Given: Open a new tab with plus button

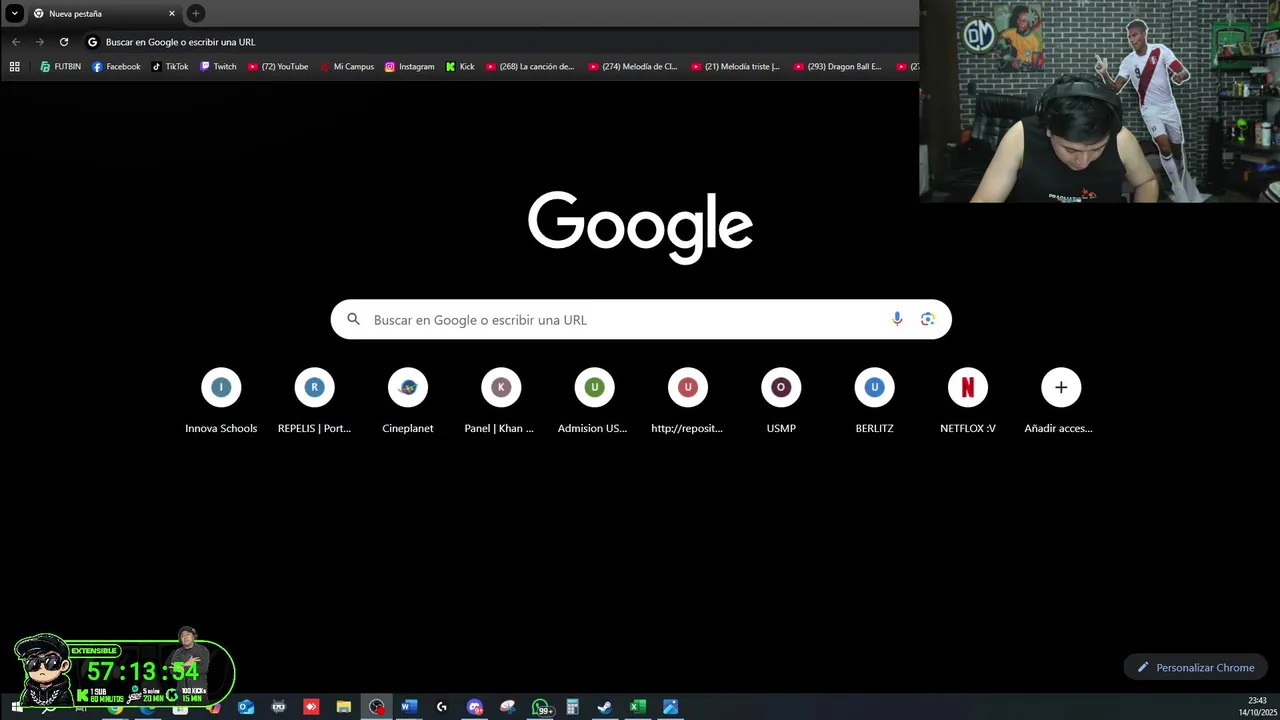Looking at the screenshot, I should coord(196,13).
